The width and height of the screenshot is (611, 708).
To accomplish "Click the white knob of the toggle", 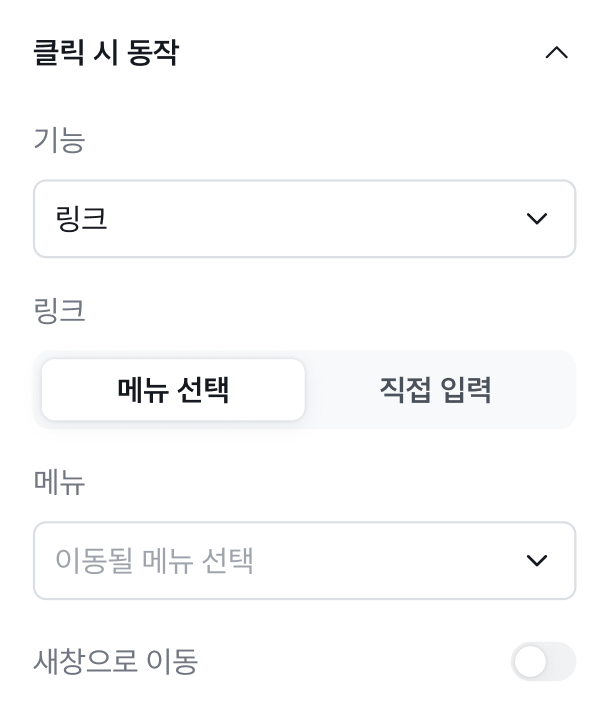I will (530, 661).
